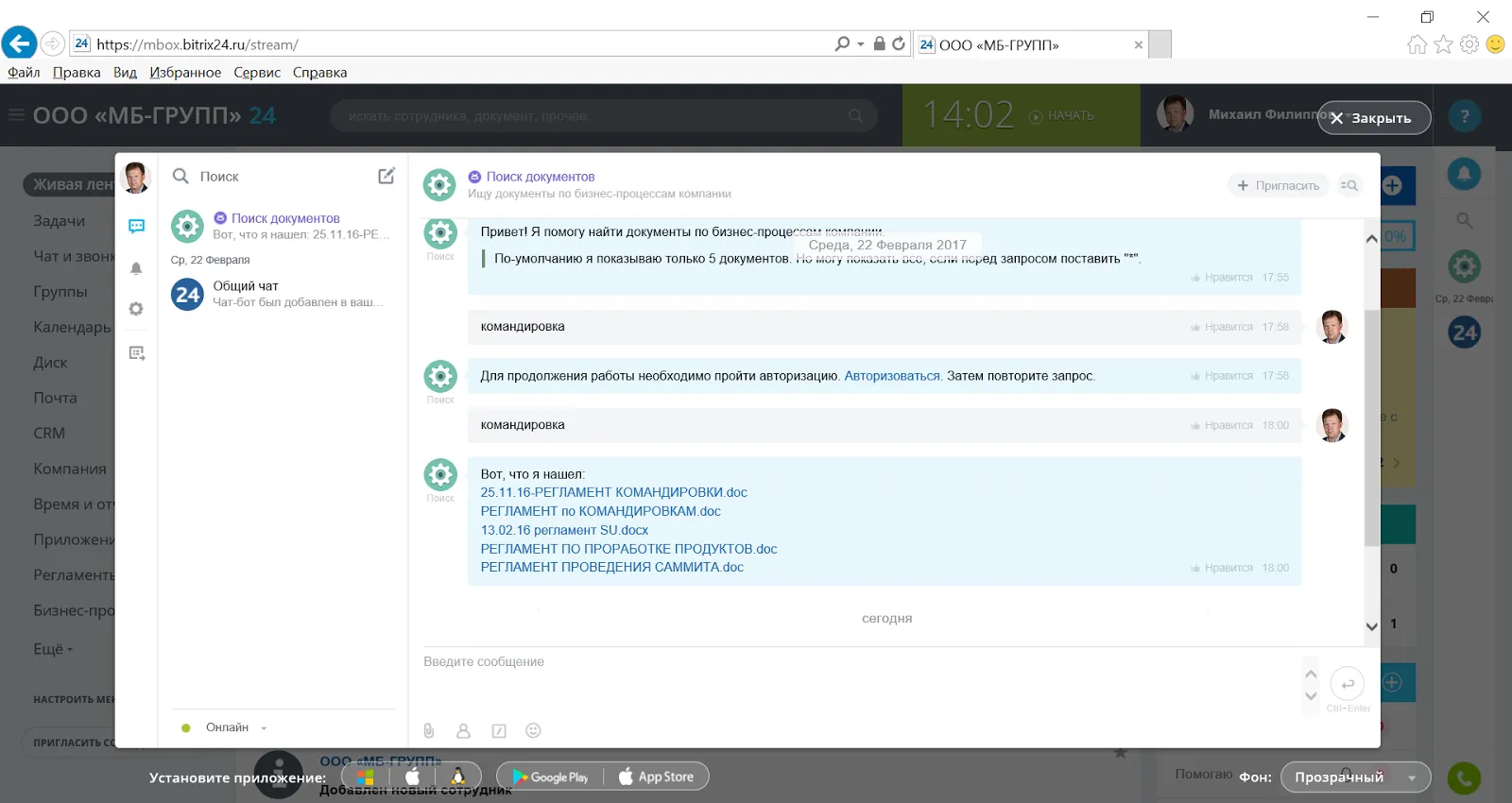Image resolution: width=1512 pixels, height=803 pixels.
Task: Open the Прозрачный background dropdown
Action: tap(1356, 777)
